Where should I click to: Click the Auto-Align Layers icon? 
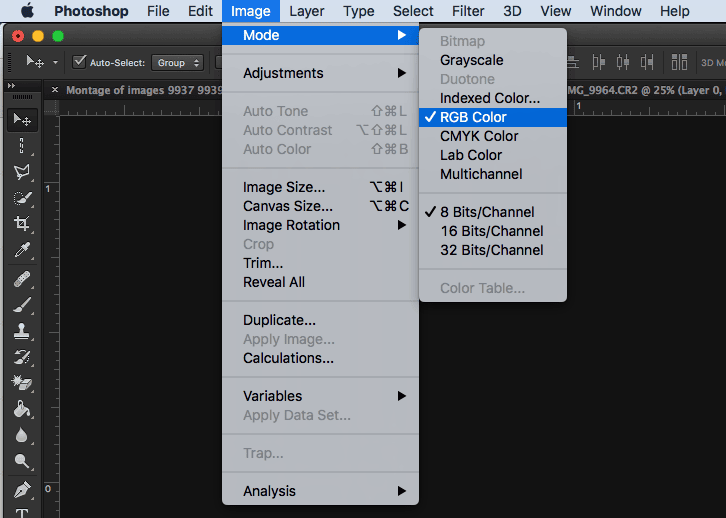click(x=679, y=62)
